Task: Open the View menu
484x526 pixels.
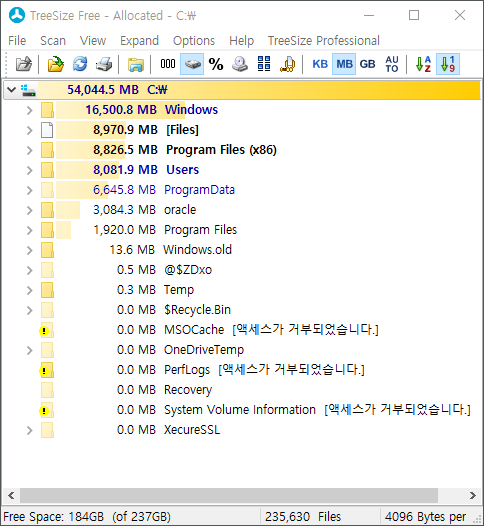Action: click(x=93, y=41)
